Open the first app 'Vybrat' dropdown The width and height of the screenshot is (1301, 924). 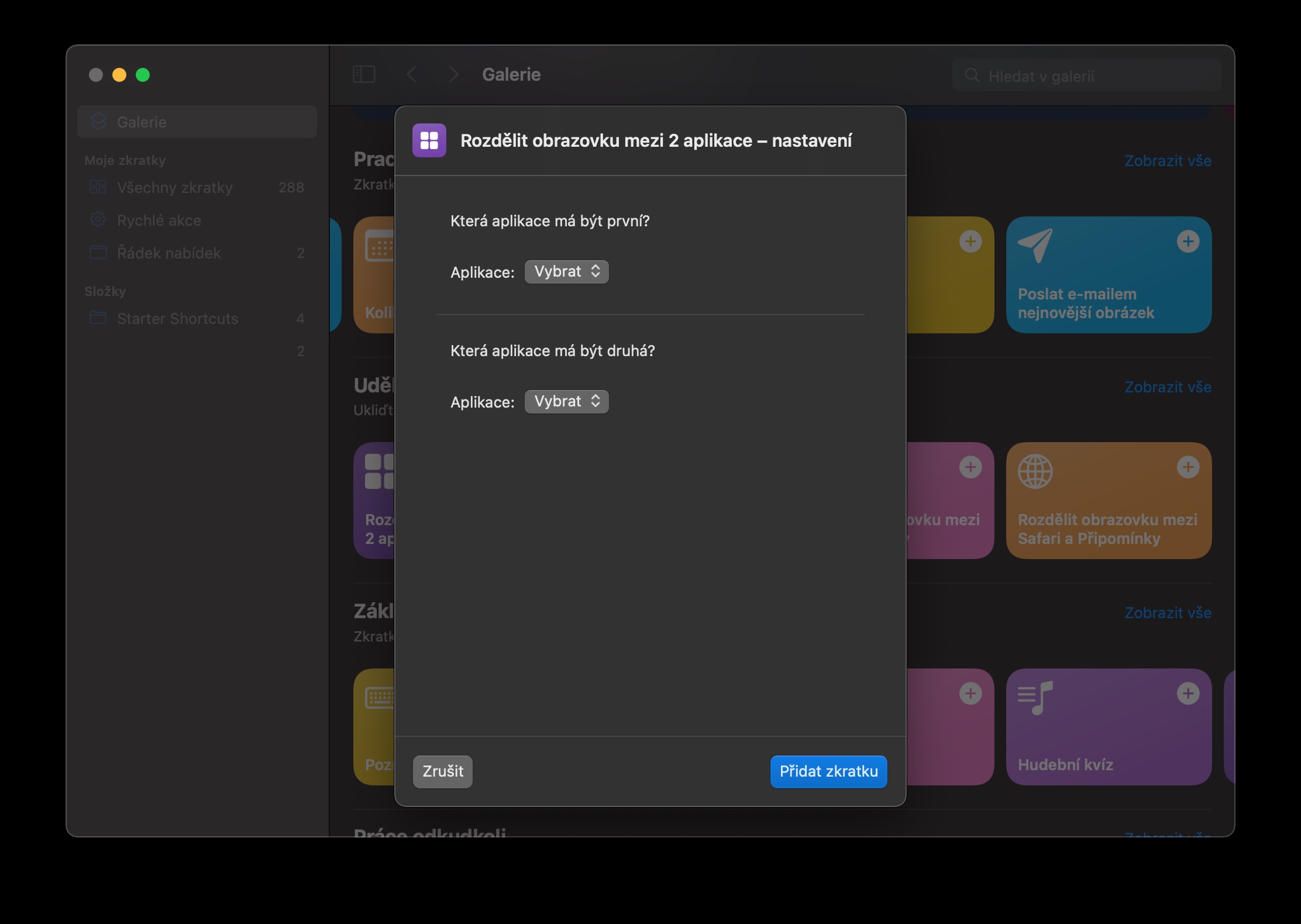566,272
